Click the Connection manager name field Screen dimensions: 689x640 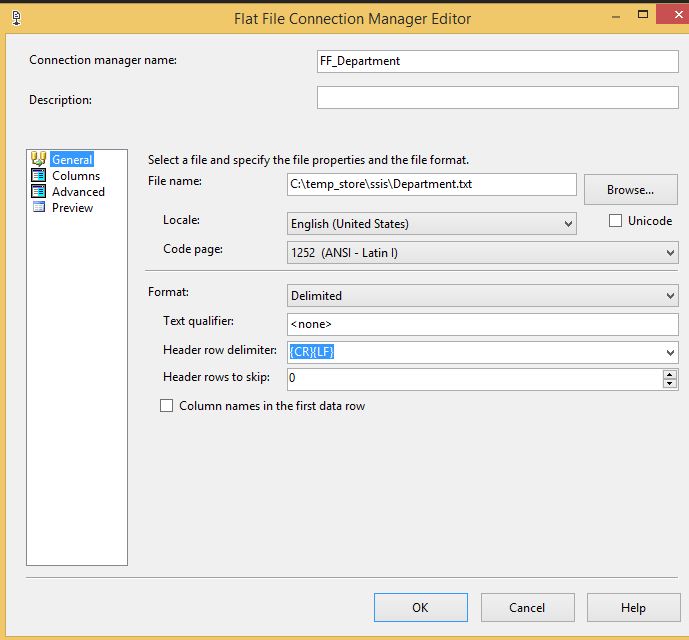[497, 61]
